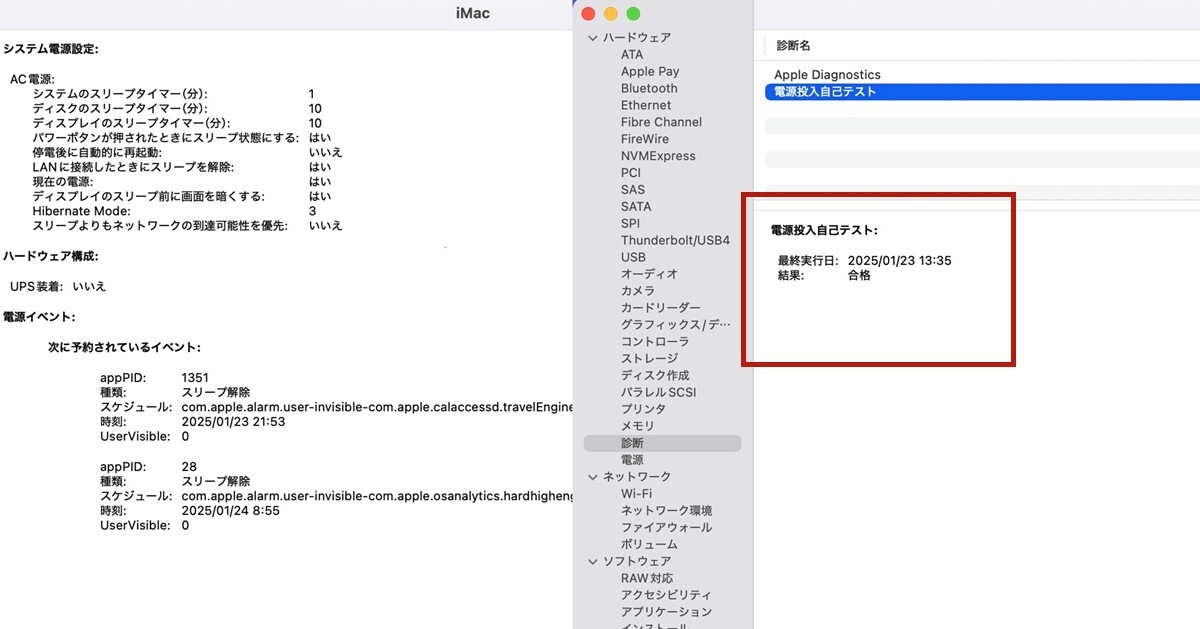Viewport: 1200px width, 629px height.
Task: Select Ethernet in the sidebar
Action: 646,105
